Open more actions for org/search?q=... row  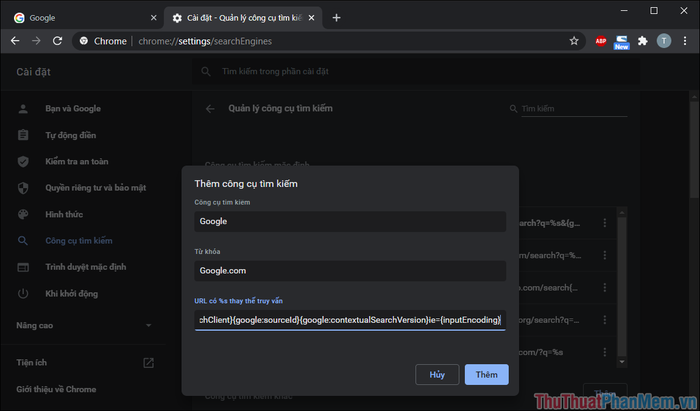click(x=605, y=320)
